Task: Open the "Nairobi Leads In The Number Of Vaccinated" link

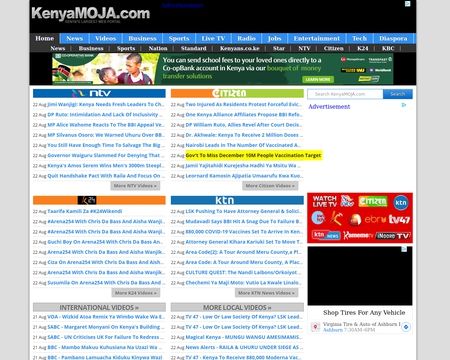Action: tap(243, 145)
